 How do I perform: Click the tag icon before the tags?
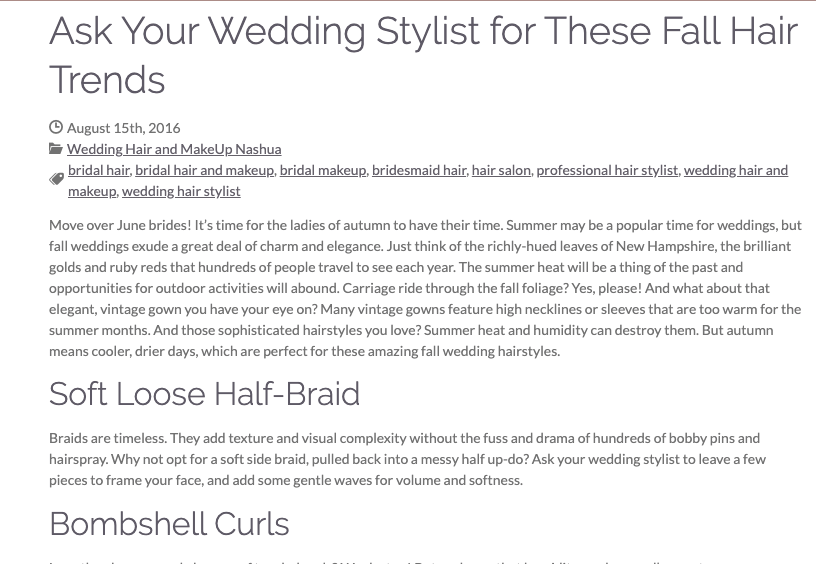(57, 180)
